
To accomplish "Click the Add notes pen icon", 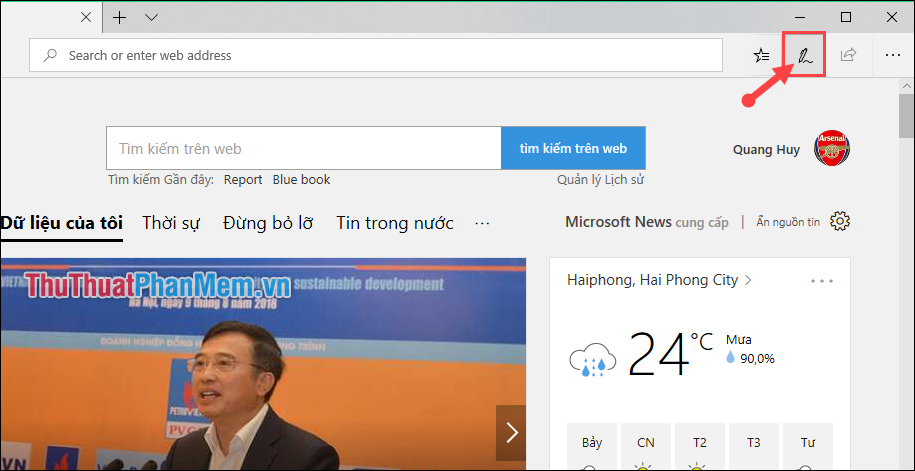I will point(805,55).
